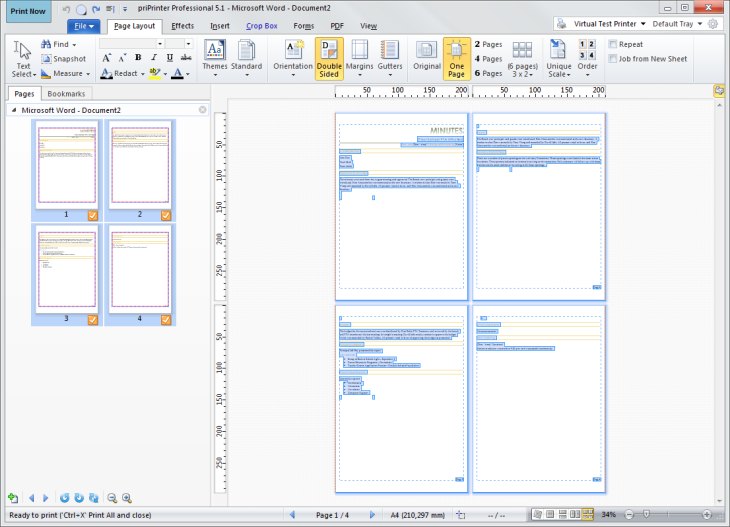Enable the Repeat checkbox
Viewport: 730px width, 527px height.
click(613, 44)
